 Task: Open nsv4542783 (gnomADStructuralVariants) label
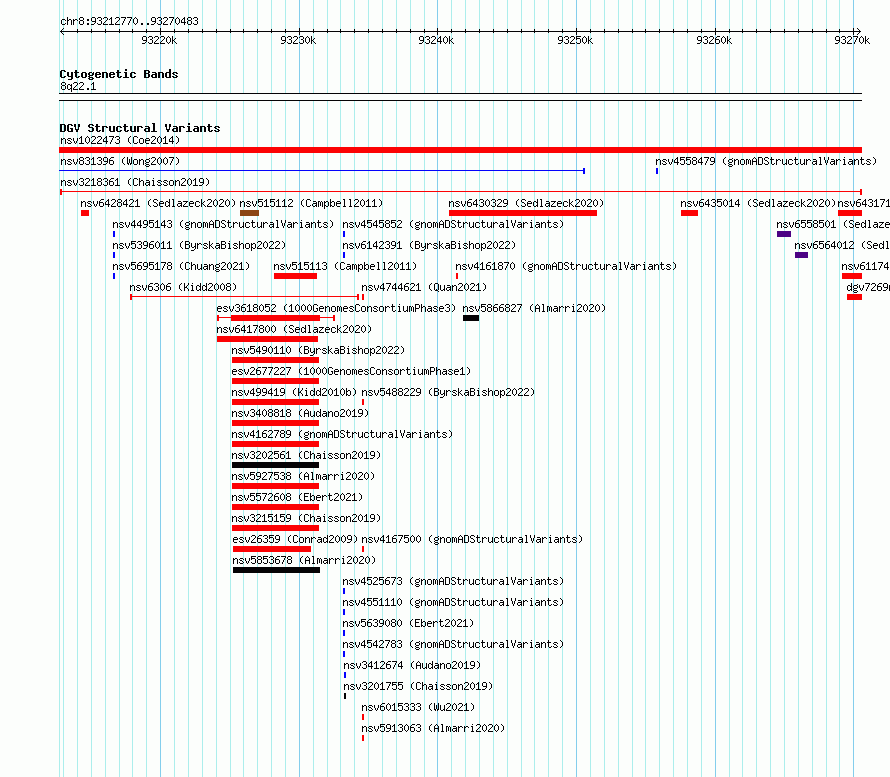[x=453, y=644]
